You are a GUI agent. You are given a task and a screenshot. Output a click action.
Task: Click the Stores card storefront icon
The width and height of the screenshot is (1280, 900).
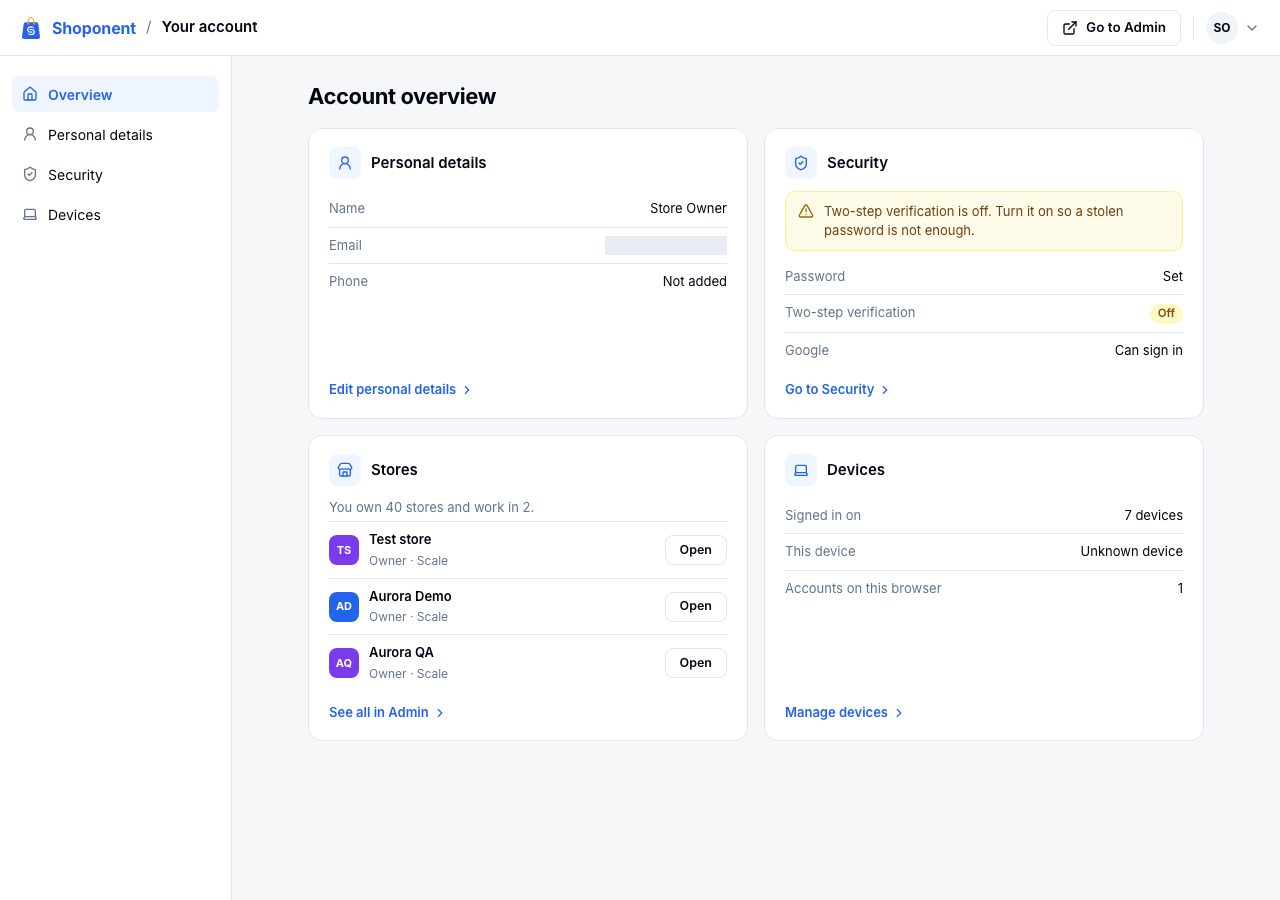(x=345, y=470)
